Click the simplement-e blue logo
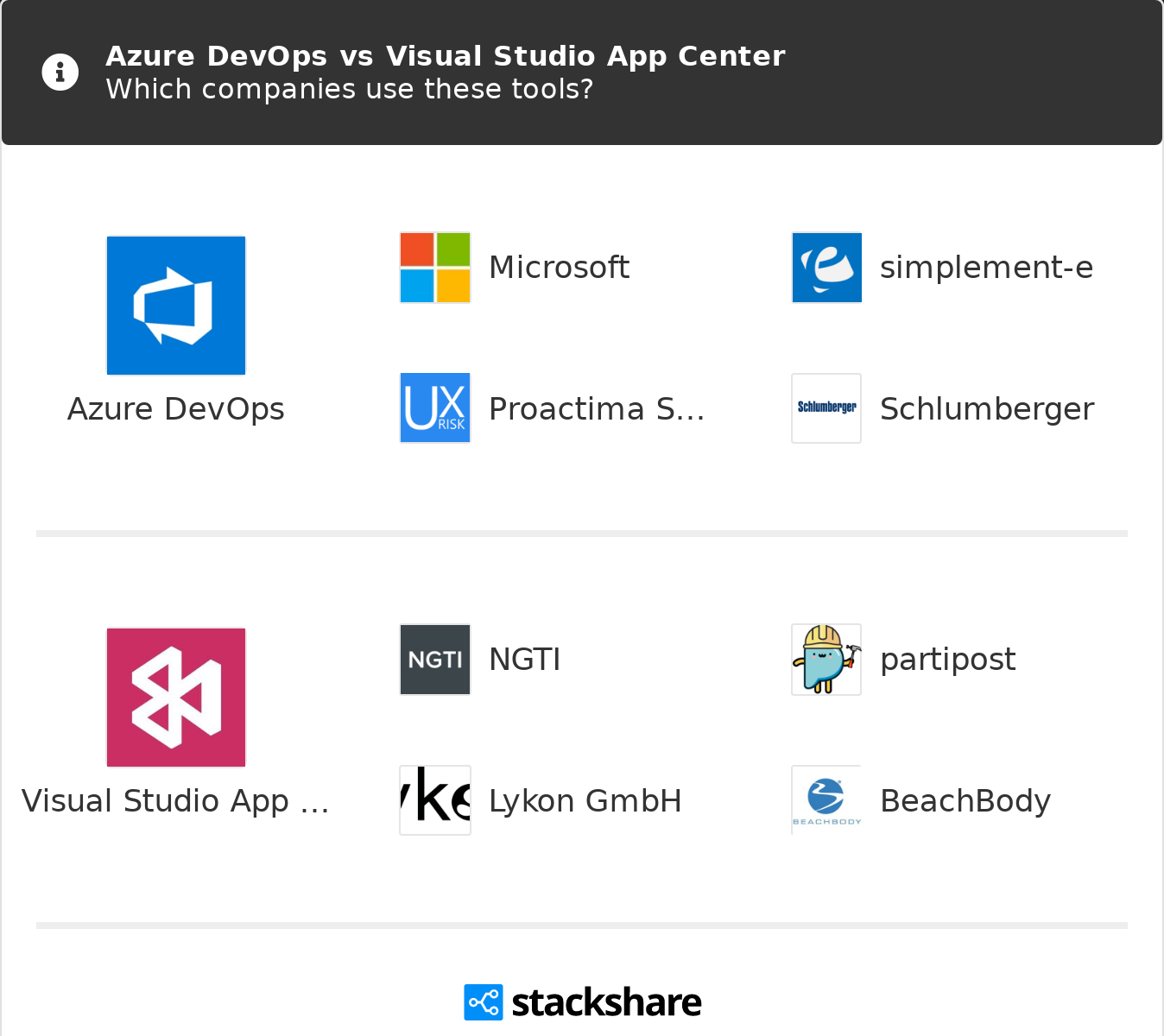Image resolution: width=1164 pixels, height=1036 pixels. (x=826, y=268)
